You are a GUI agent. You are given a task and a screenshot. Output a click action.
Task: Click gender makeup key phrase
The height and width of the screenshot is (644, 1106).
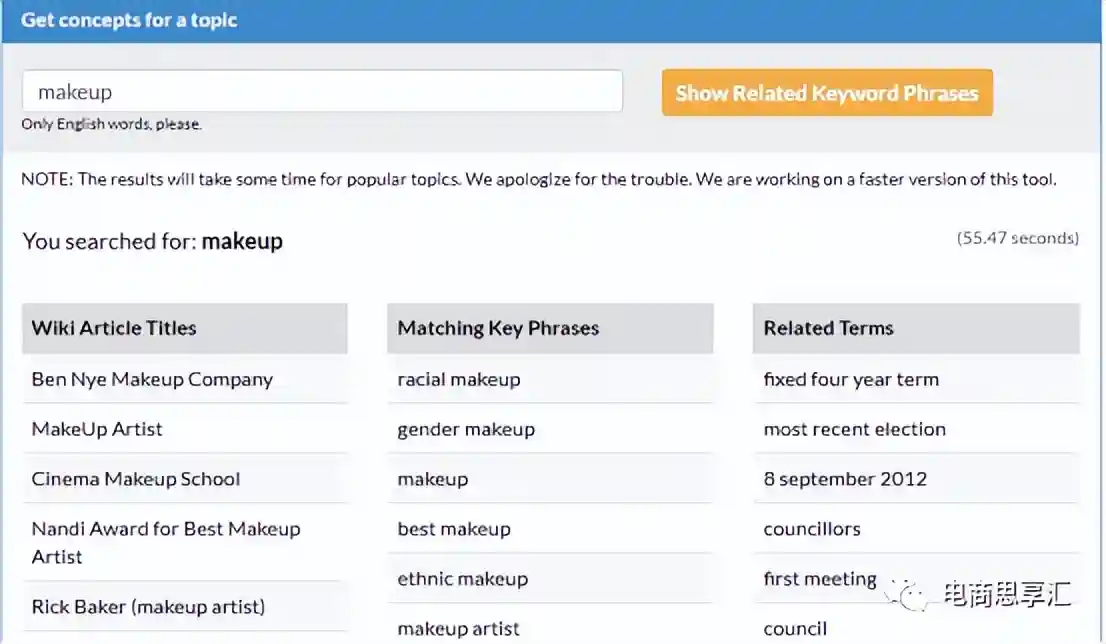pos(466,429)
